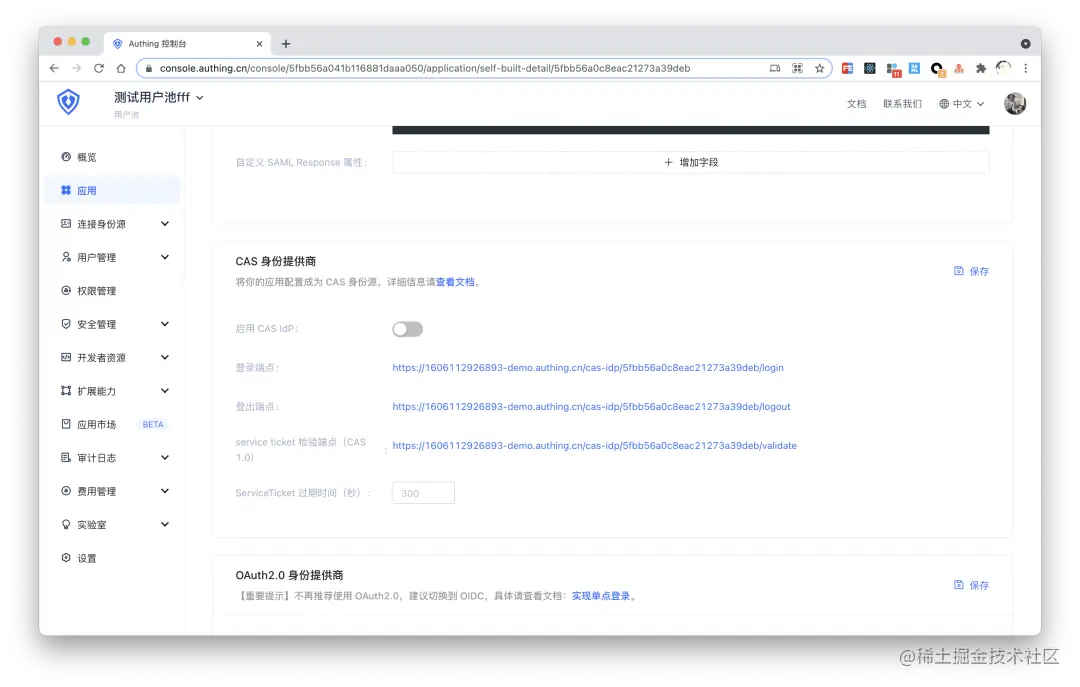This screenshot has width=1080, height=687.
Task: Click the CAS validate endpoint URL
Action: (594, 446)
